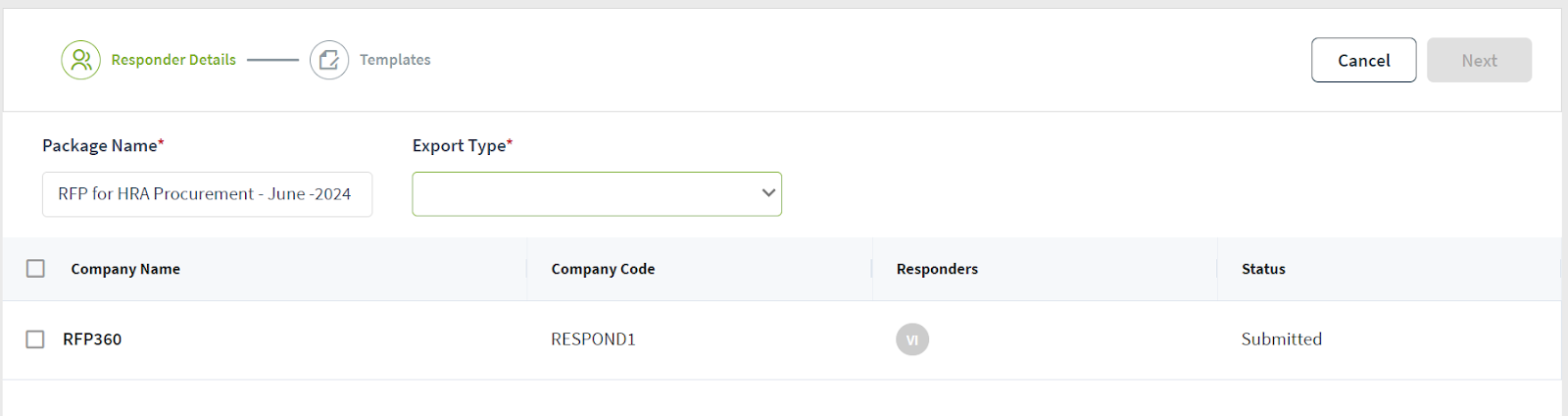
Task: Go to the Responder Details step label
Action: [x=173, y=60]
